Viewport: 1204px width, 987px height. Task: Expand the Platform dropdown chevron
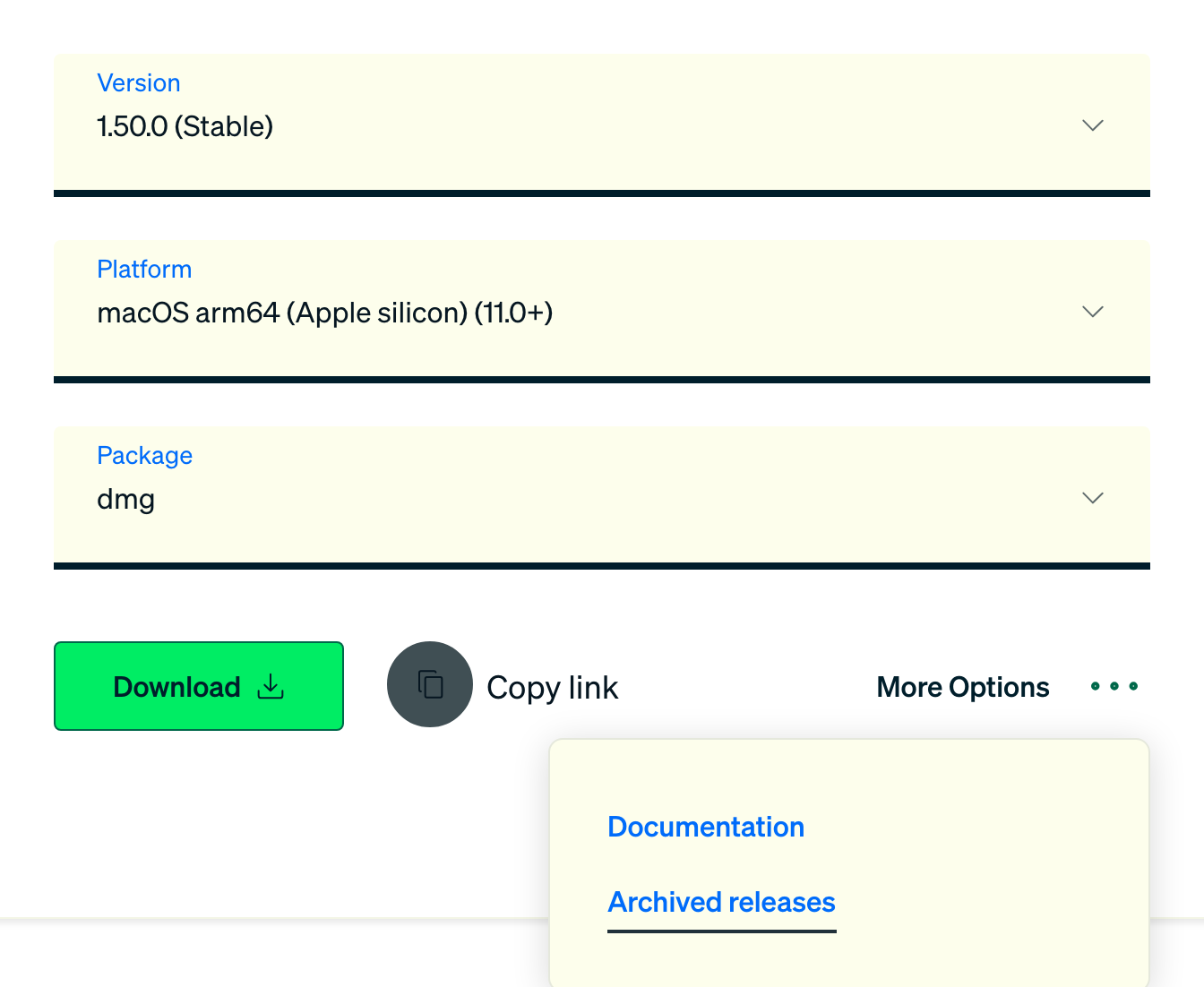tap(1093, 312)
